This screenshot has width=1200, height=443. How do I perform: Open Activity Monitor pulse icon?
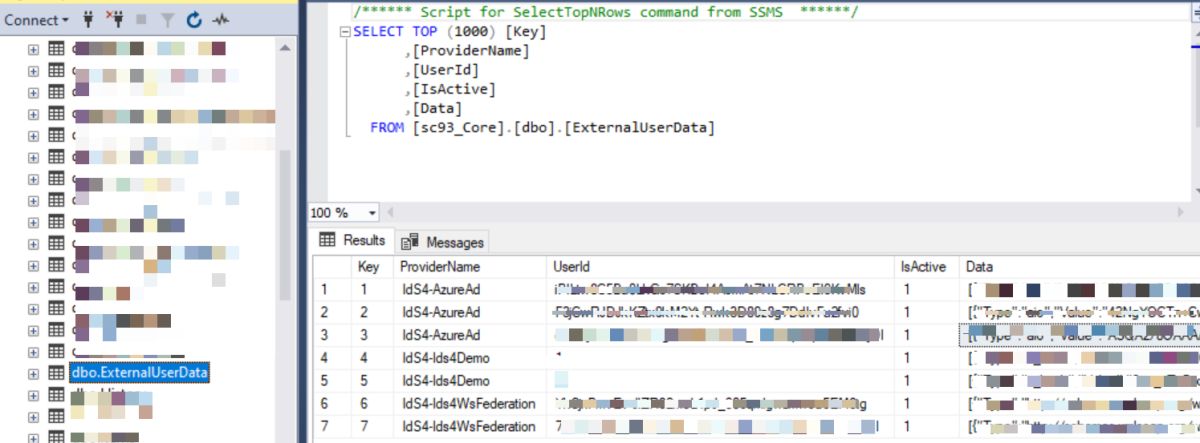221,19
